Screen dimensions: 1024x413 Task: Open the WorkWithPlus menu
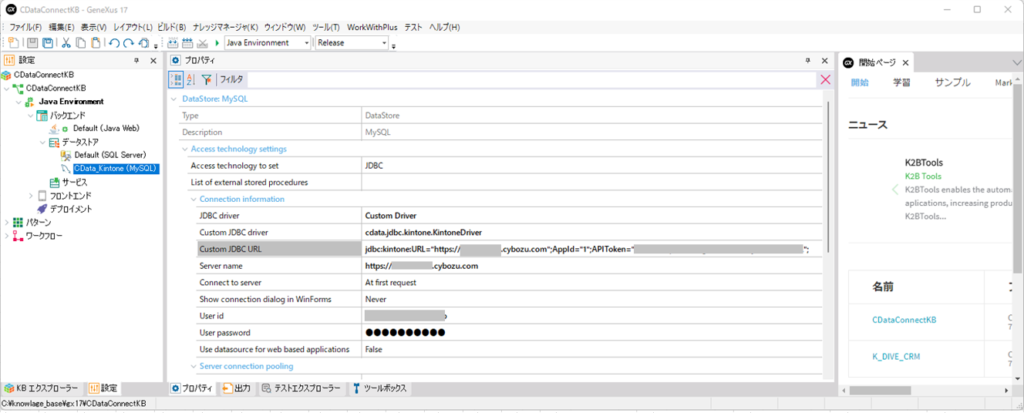click(x=372, y=27)
